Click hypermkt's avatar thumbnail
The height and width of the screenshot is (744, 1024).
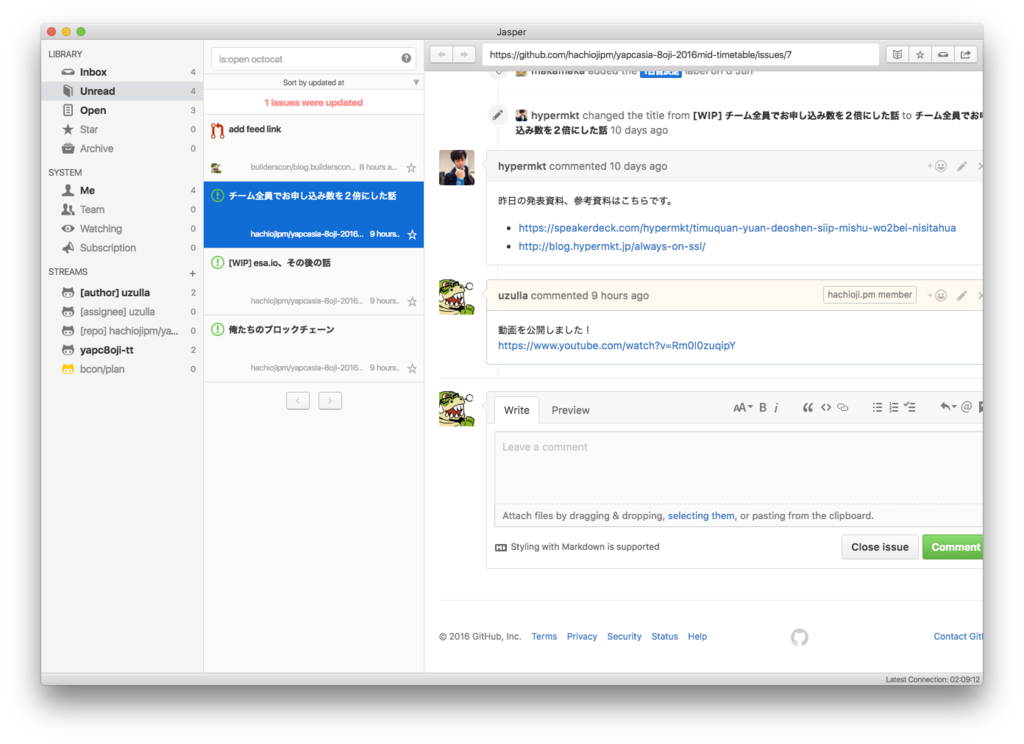point(456,168)
